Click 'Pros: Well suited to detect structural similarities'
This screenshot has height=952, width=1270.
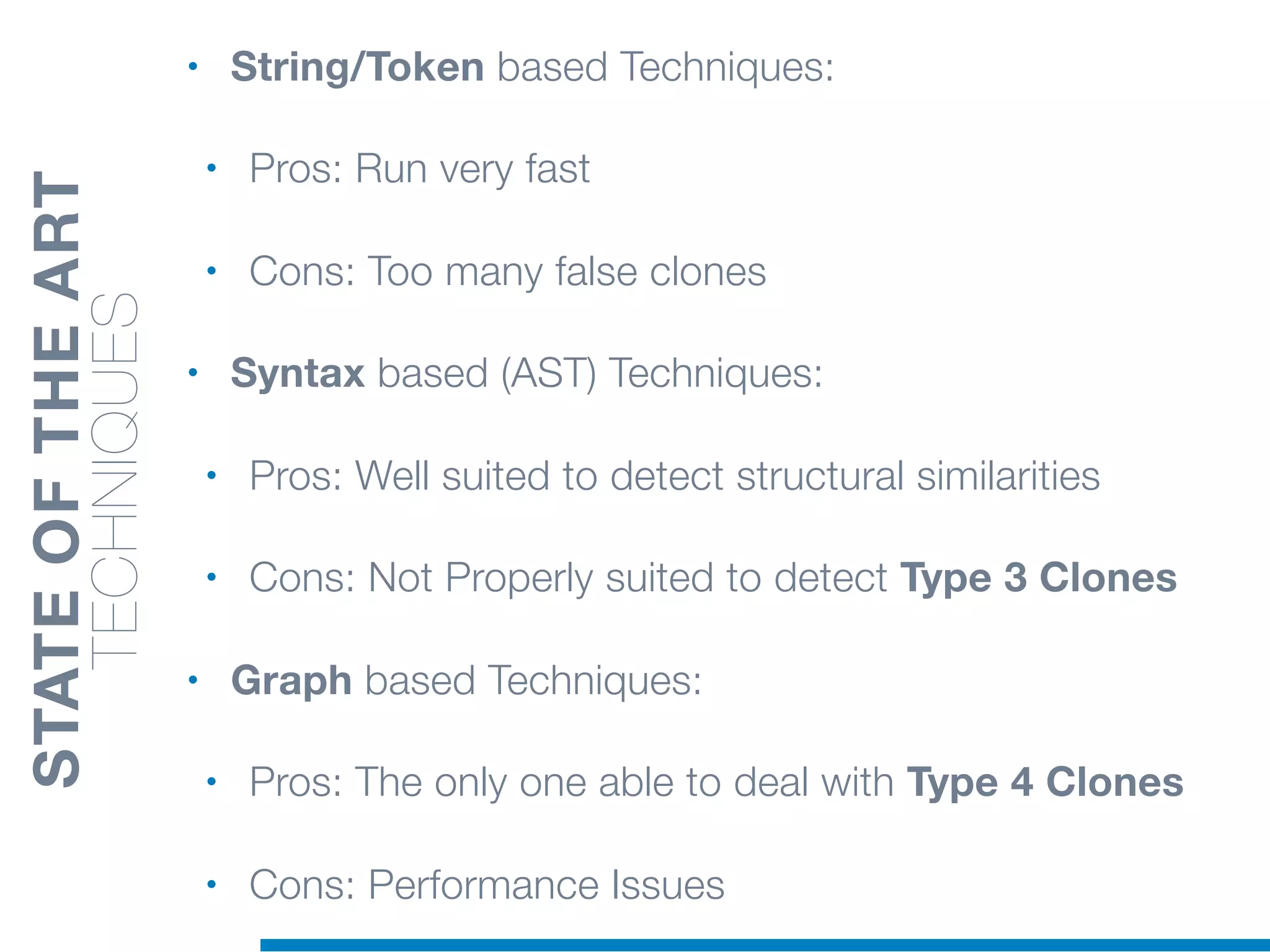coord(674,476)
